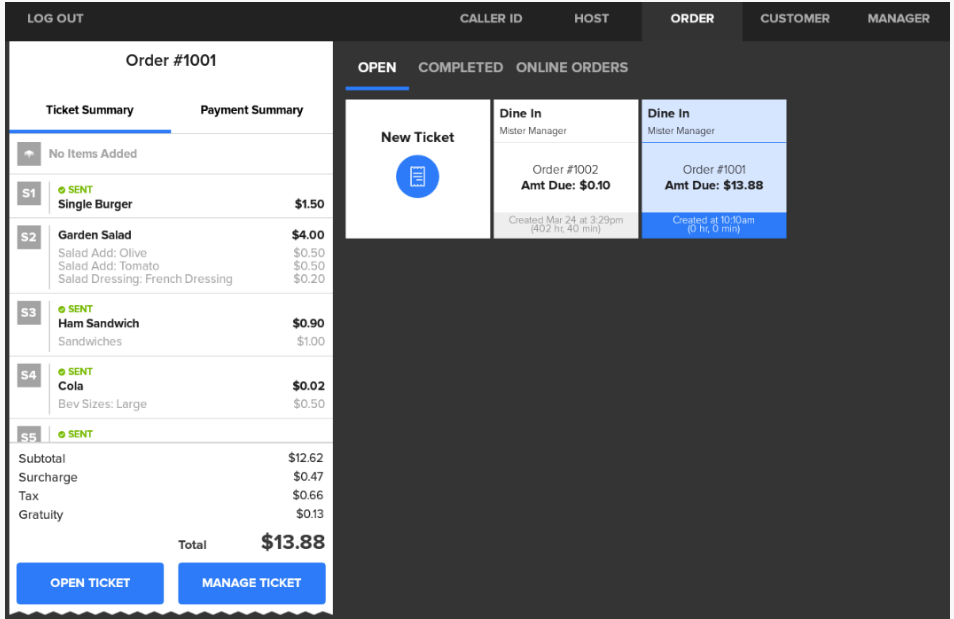Screen dimensions: 954x619
Task: Open the COMPLETED orders tab
Action: click(460, 67)
